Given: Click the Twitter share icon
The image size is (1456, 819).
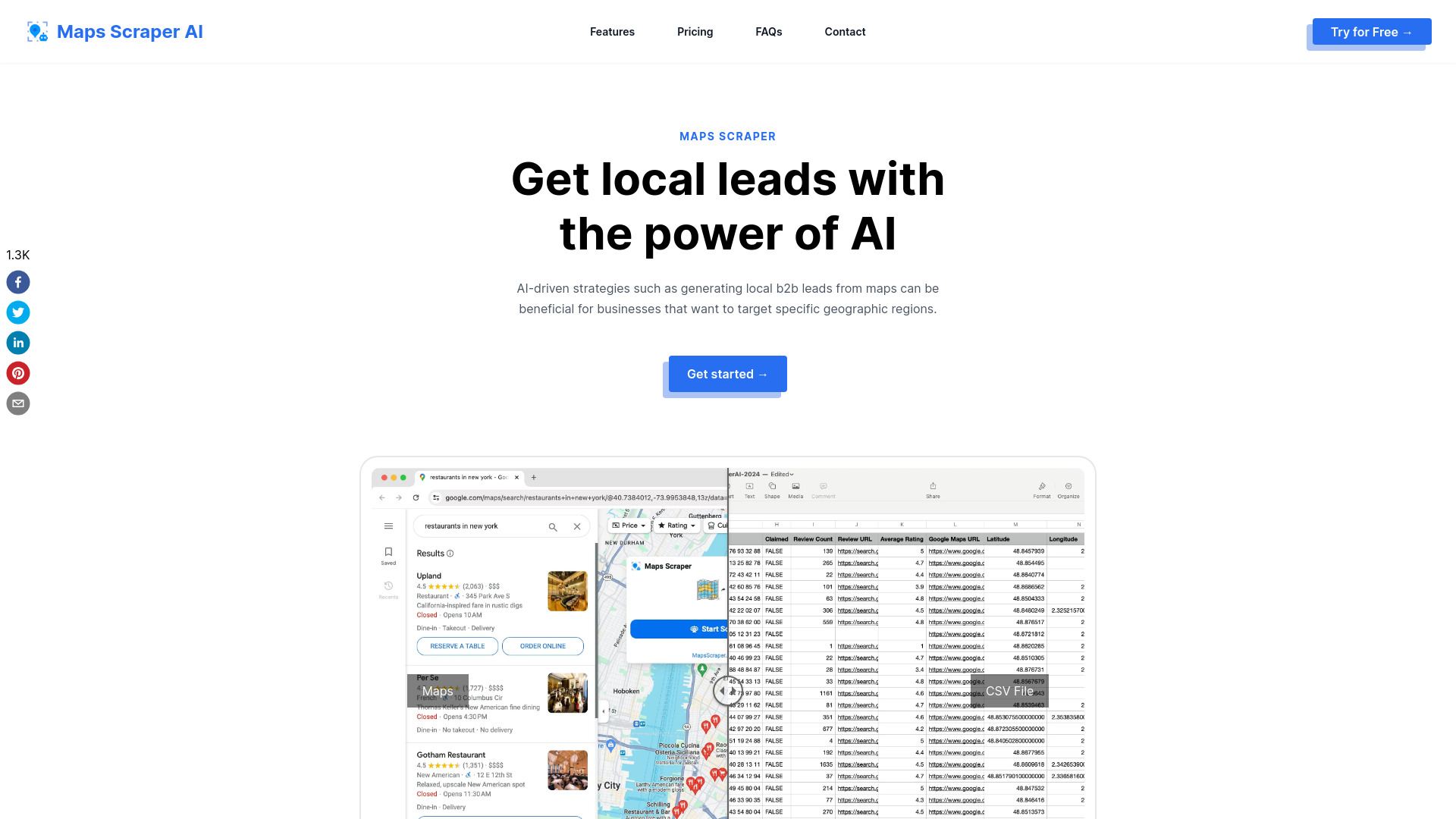Looking at the screenshot, I should (18, 312).
